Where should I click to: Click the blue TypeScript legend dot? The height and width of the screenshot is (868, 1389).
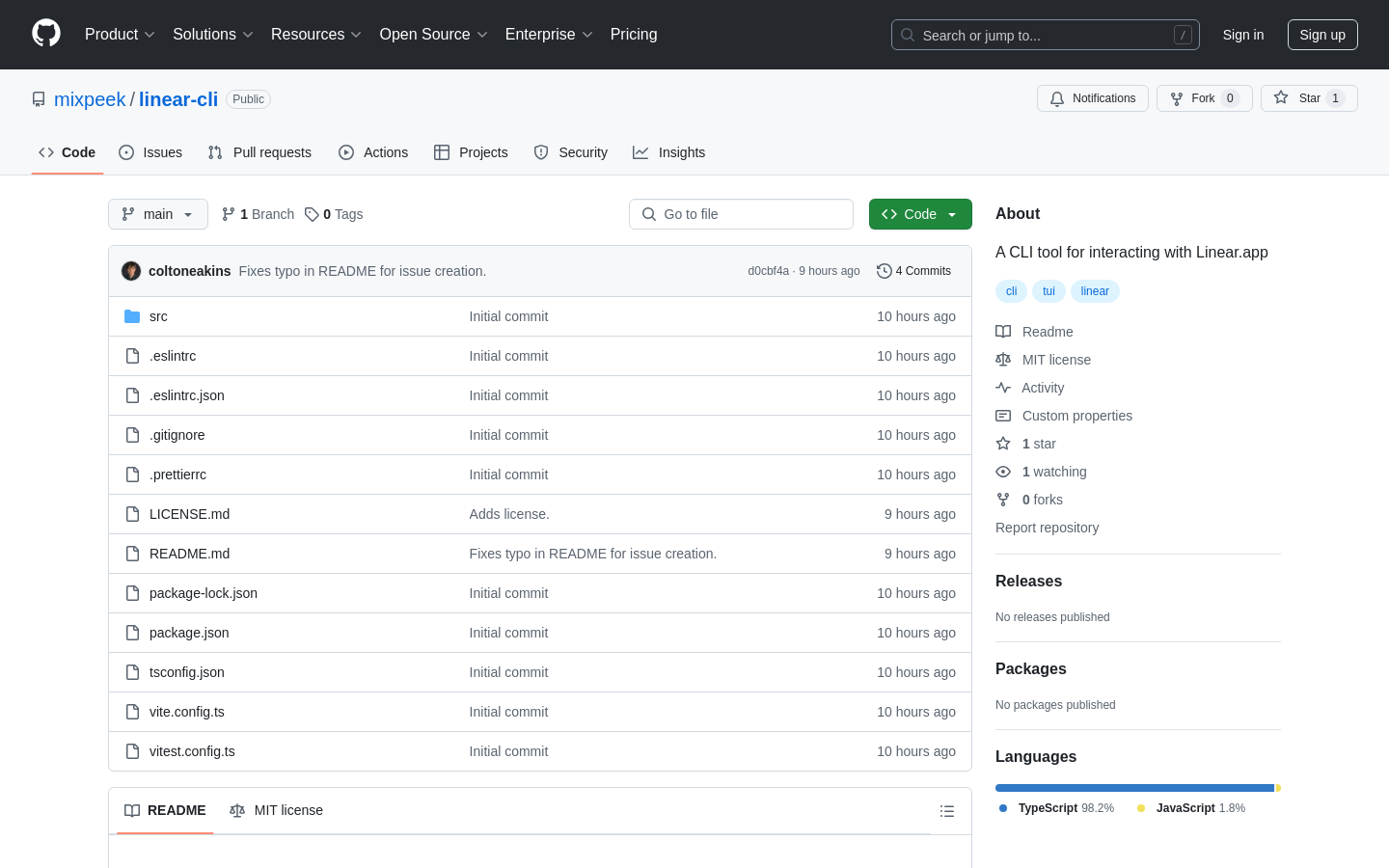1003,808
